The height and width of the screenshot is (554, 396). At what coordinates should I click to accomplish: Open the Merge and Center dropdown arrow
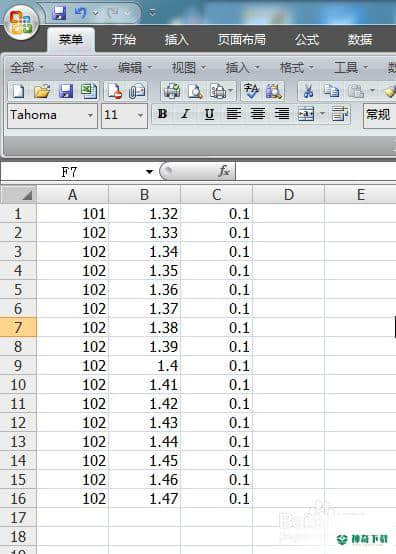(x=322, y=114)
